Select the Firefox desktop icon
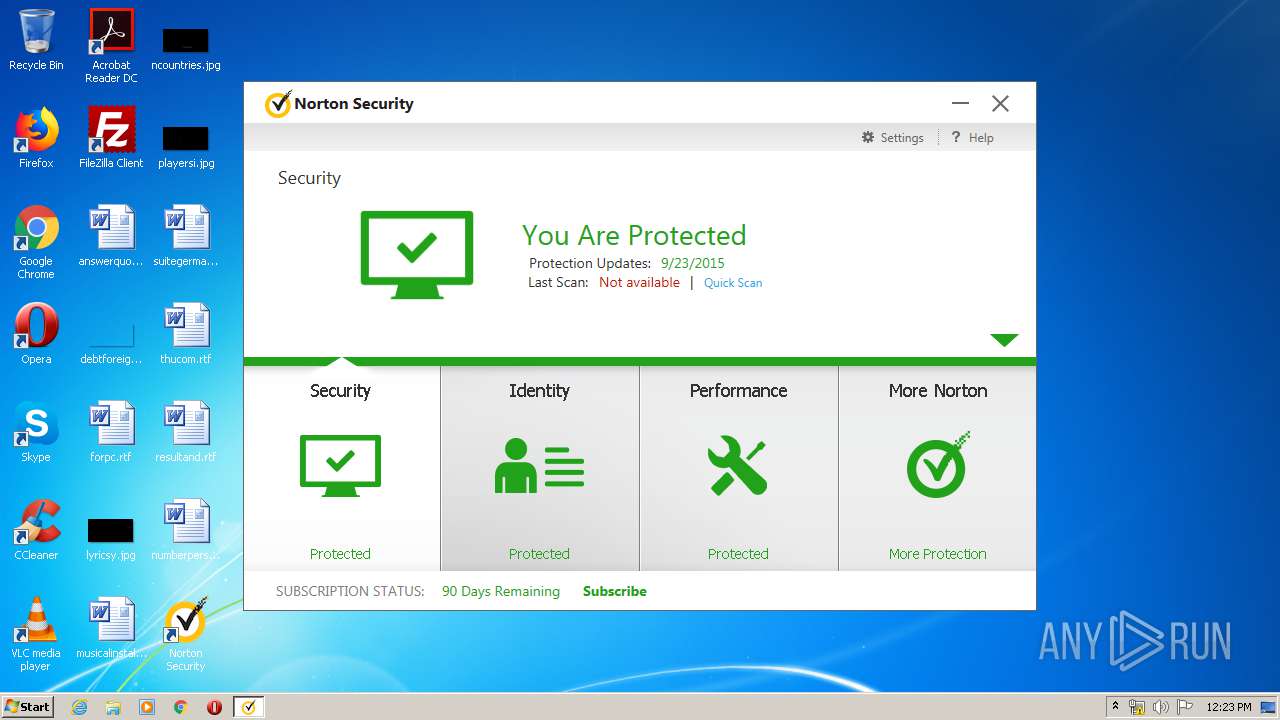Screen dimensions: 1280x720 click(x=36, y=139)
